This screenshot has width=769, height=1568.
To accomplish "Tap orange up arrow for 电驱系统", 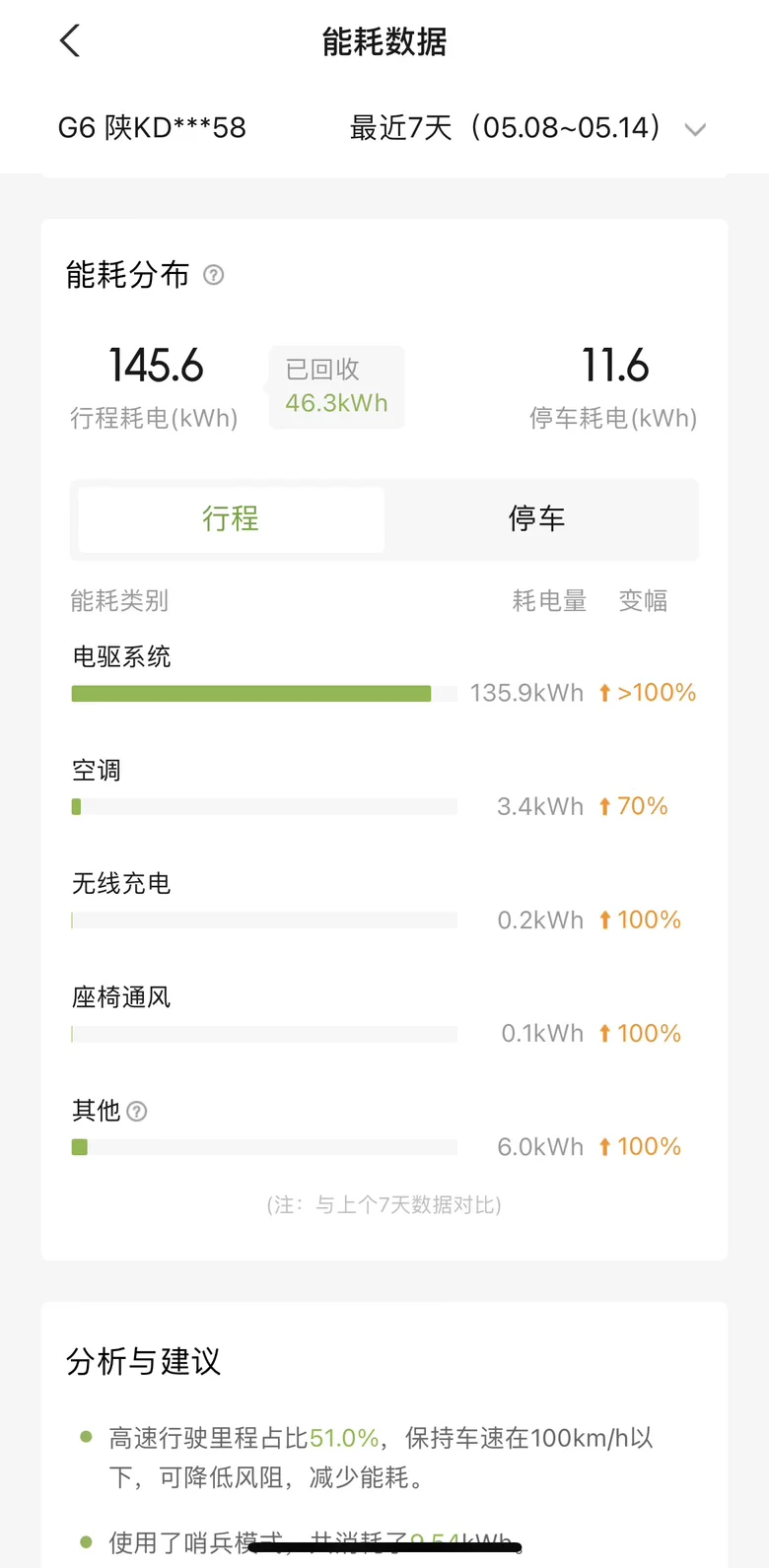I will click(x=604, y=693).
